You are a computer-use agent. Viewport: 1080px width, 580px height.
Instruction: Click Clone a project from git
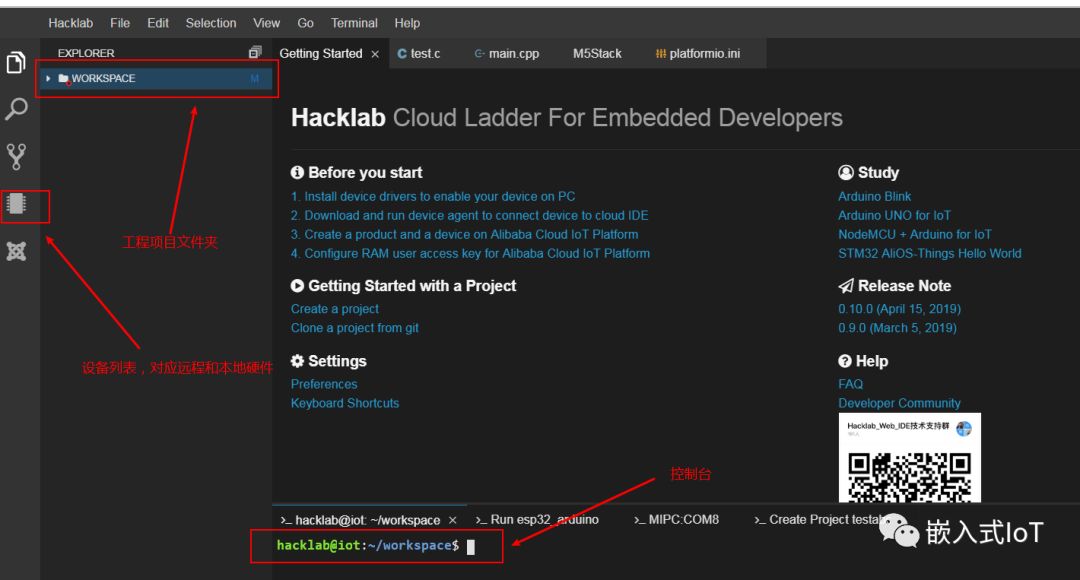[355, 328]
